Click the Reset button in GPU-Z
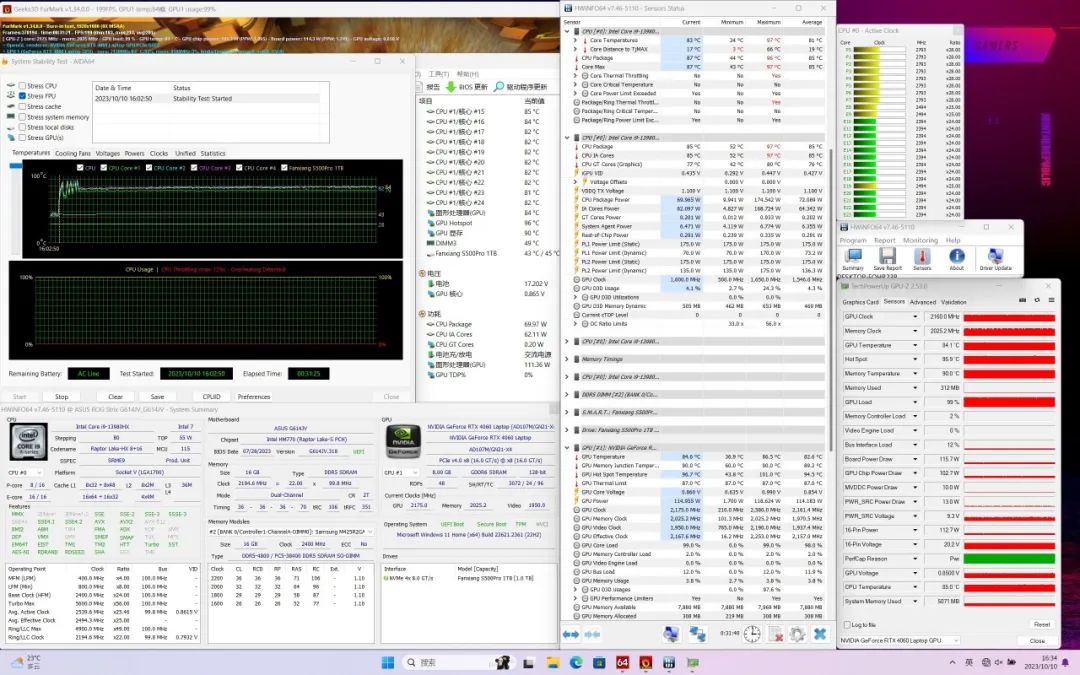Image resolution: width=1080 pixels, height=675 pixels. coord(1040,624)
